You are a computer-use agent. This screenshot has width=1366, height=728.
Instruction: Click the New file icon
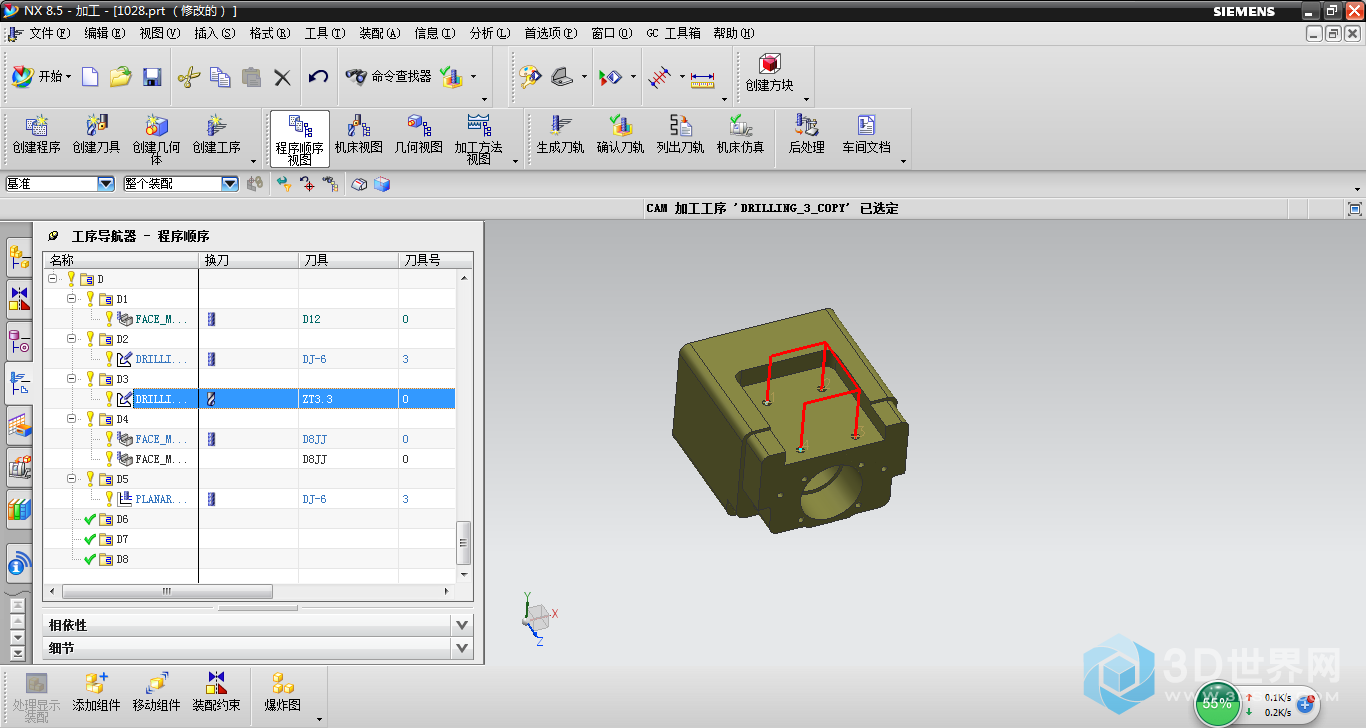pos(90,77)
